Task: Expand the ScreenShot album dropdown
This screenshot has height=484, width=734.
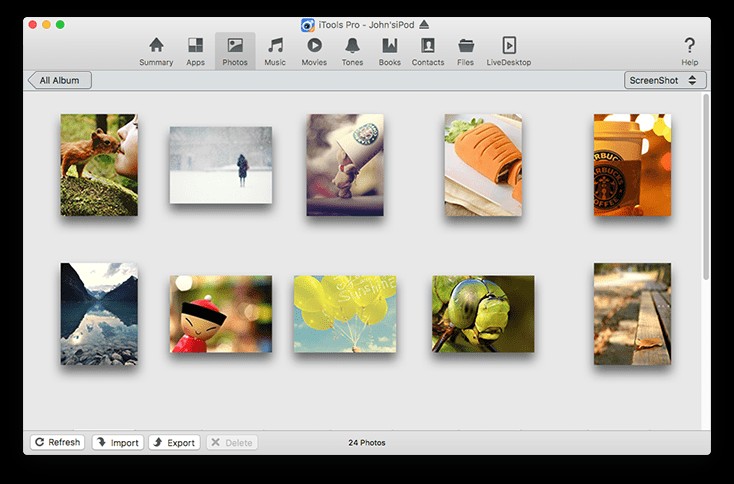Action: (665, 80)
